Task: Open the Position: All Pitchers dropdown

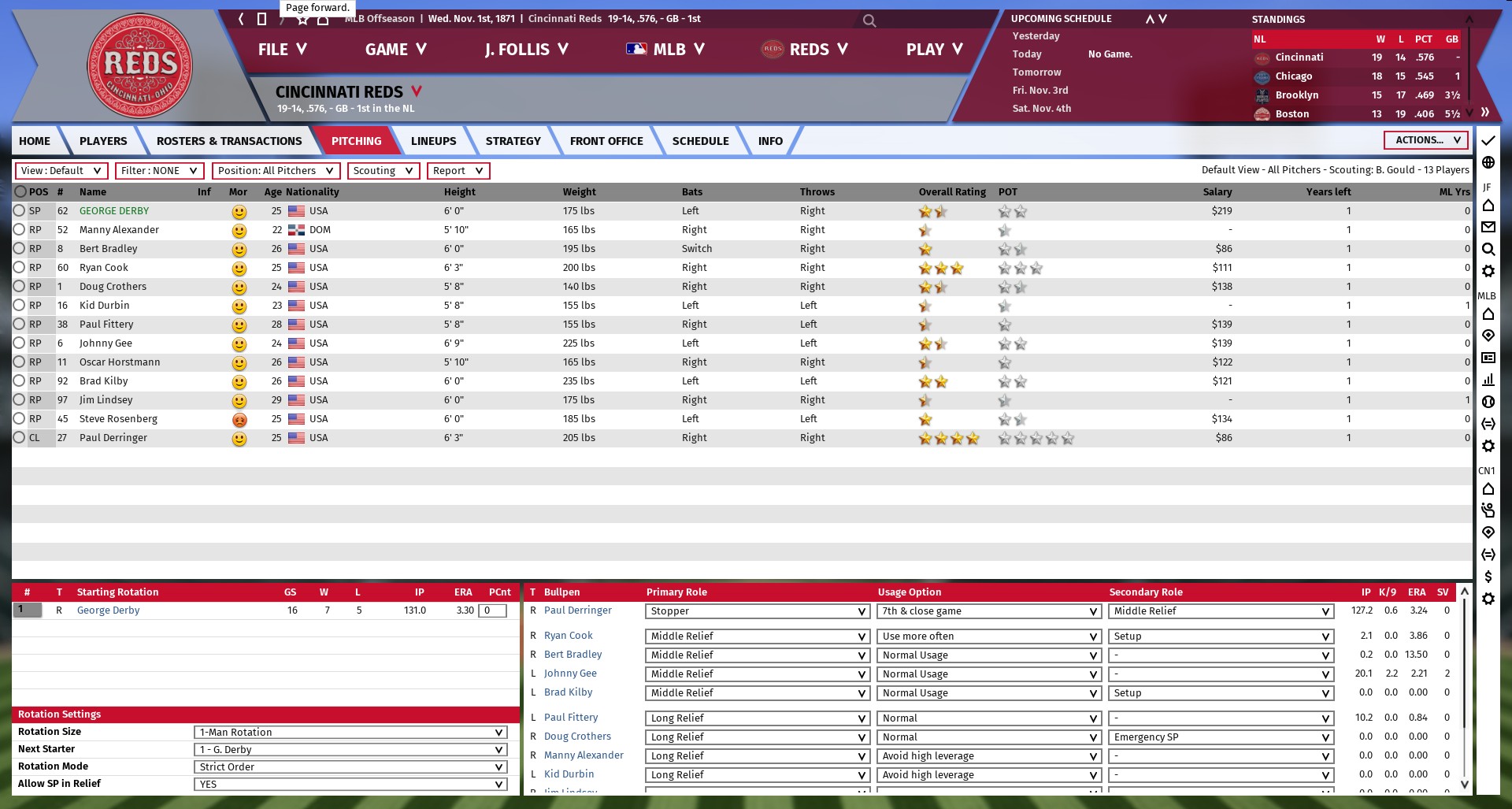Action: [276, 170]
